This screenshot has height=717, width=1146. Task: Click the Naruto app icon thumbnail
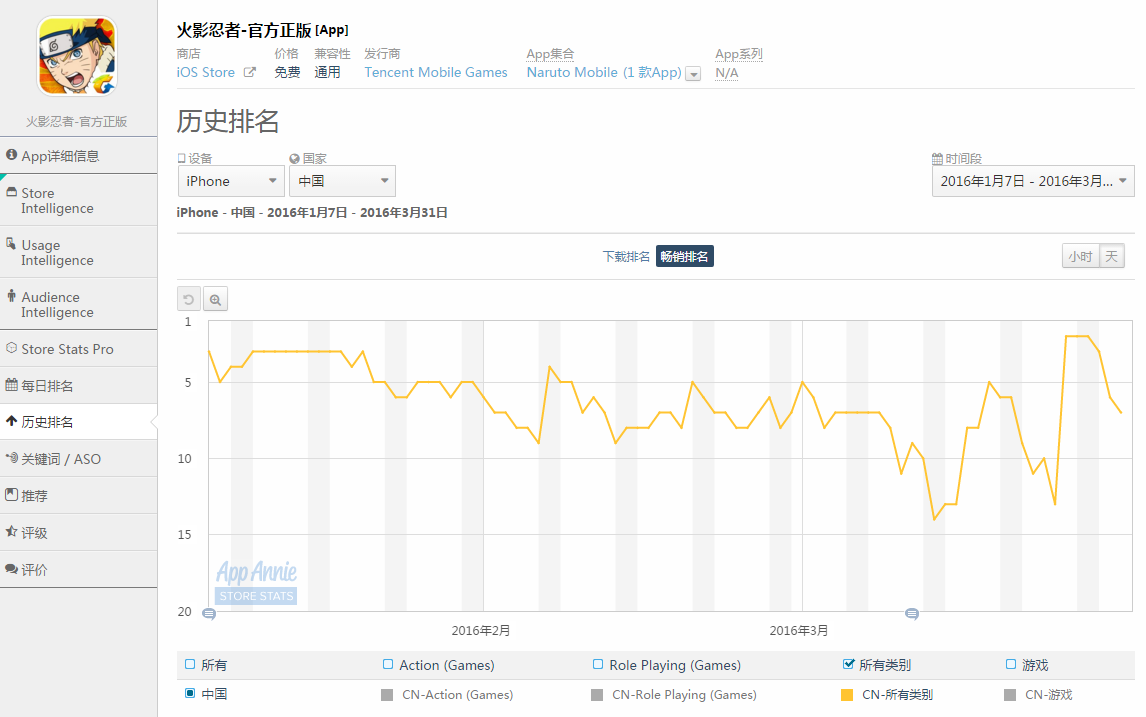(77, 56)
